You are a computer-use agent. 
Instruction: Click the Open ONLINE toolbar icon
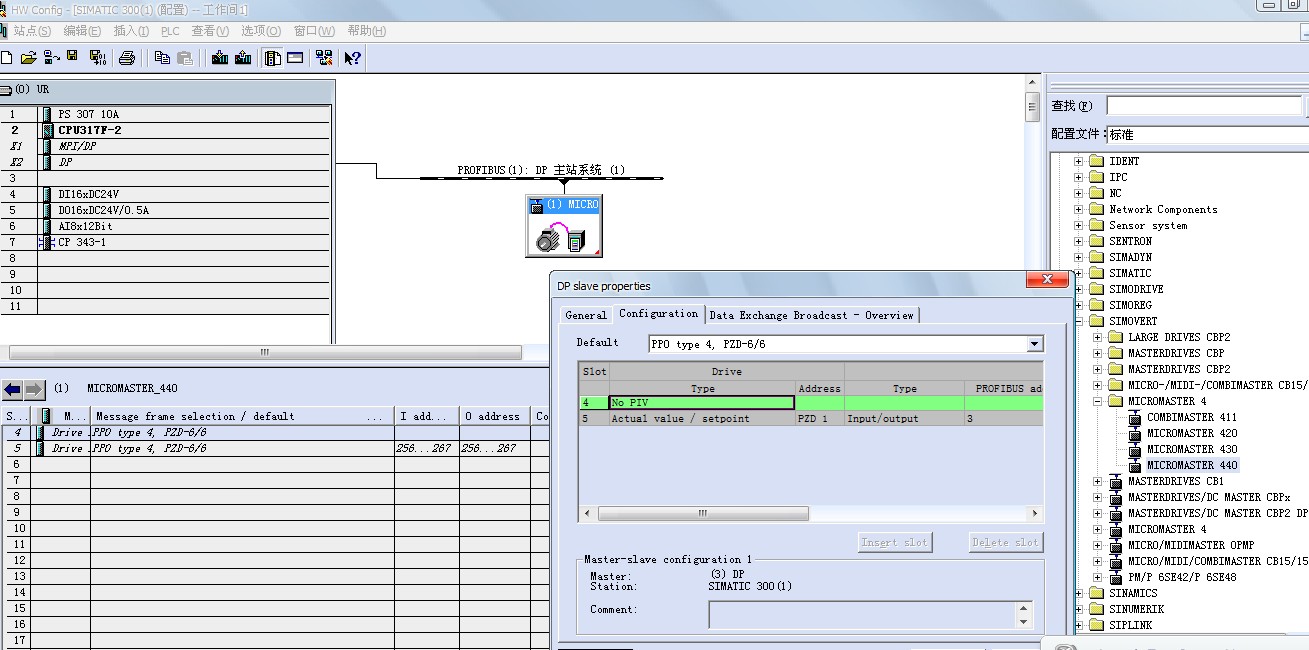coord(52,58)
